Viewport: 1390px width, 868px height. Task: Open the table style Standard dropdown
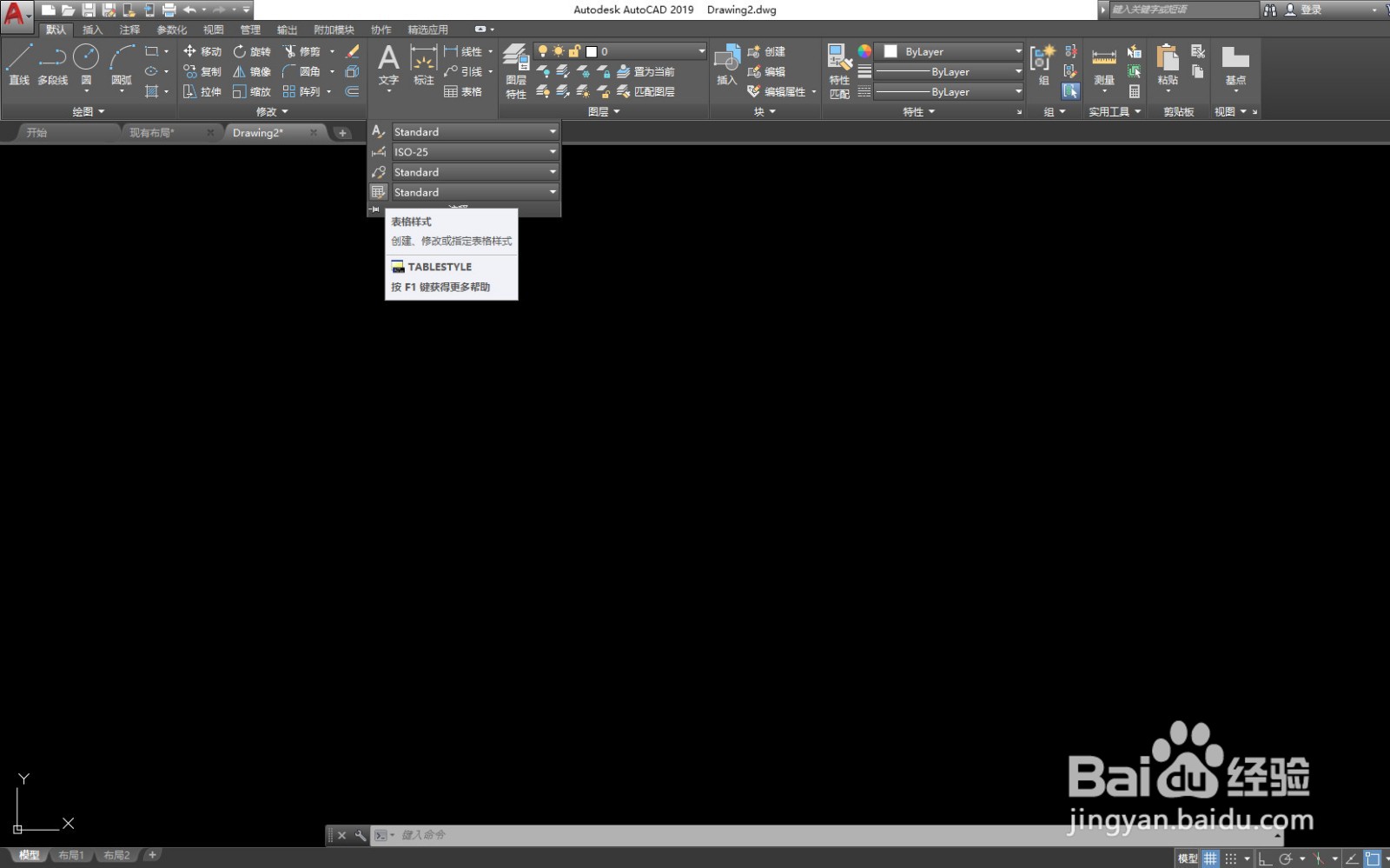(x=475, y=192)
